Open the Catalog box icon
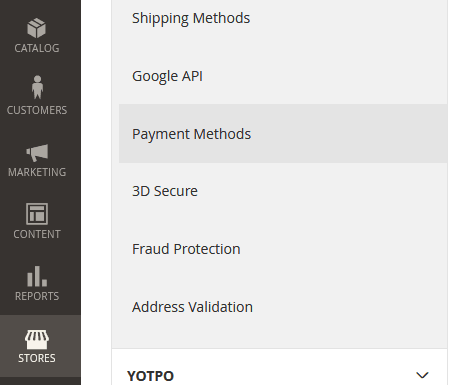473x387 pixels. (x=37, y=28)
